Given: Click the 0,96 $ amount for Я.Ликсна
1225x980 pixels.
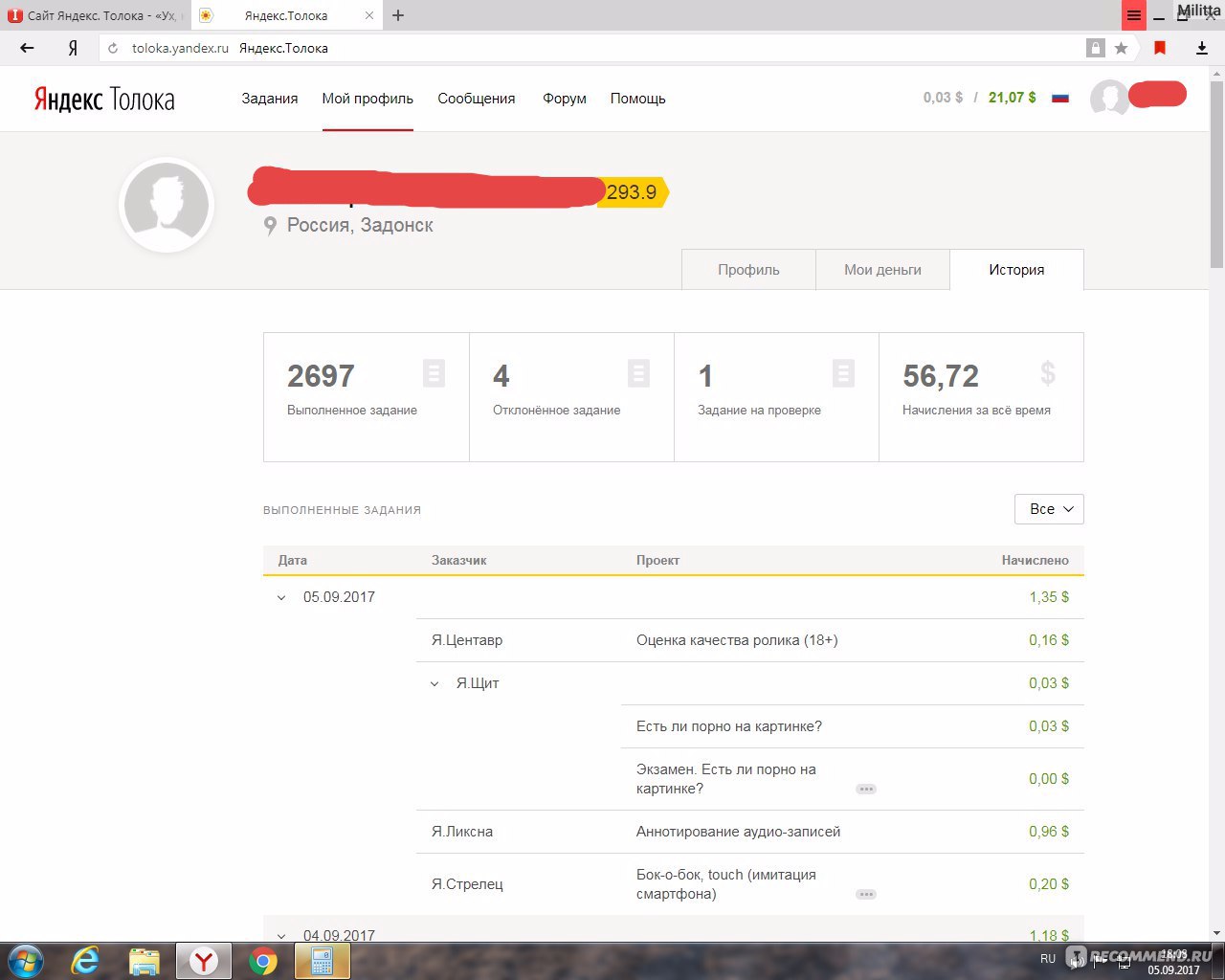Looking at the screenshot, I should tap(1049, 832).
